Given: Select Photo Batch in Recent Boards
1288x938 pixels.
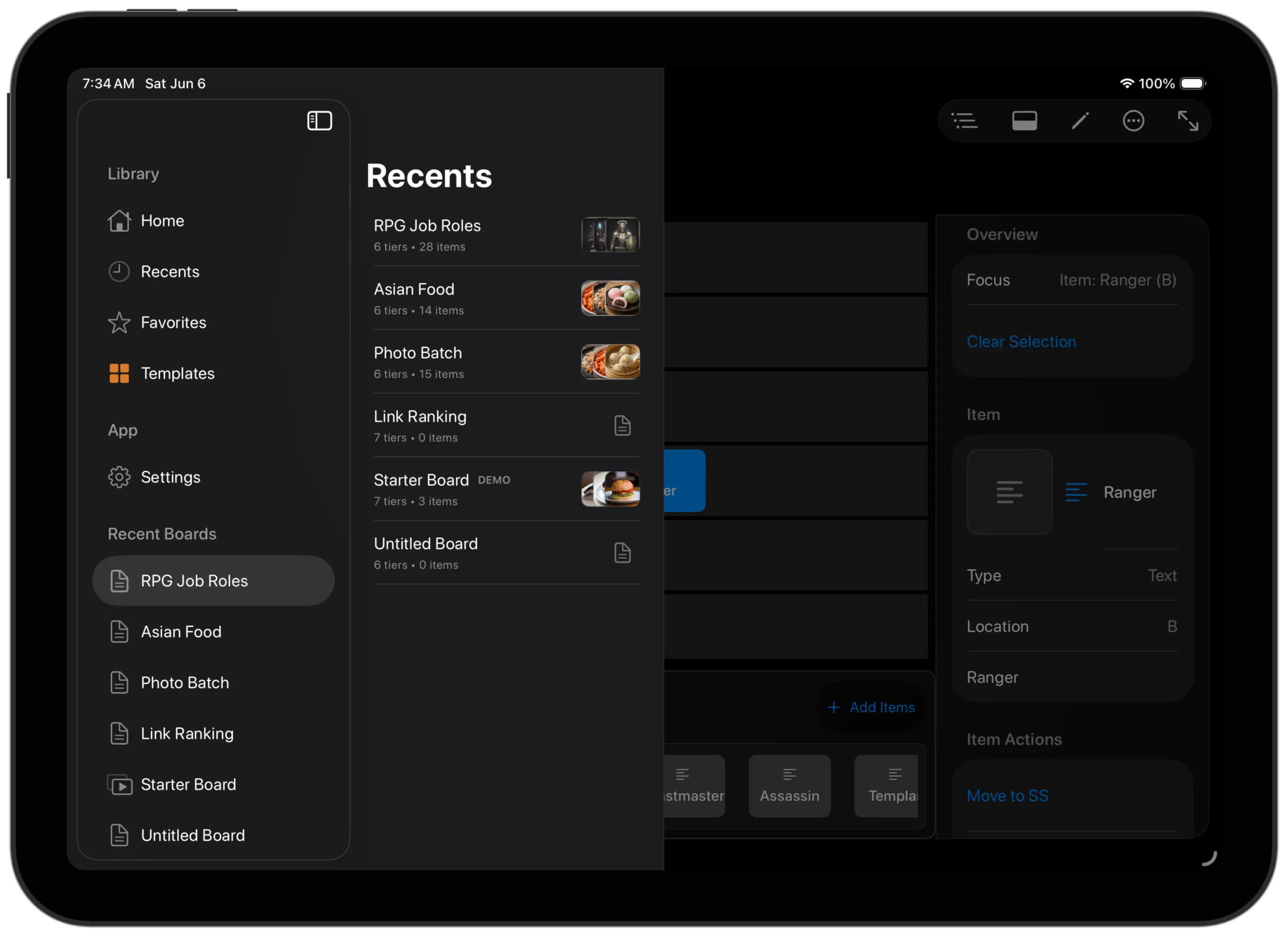Looking at the screenshot, I should (213, 682).
